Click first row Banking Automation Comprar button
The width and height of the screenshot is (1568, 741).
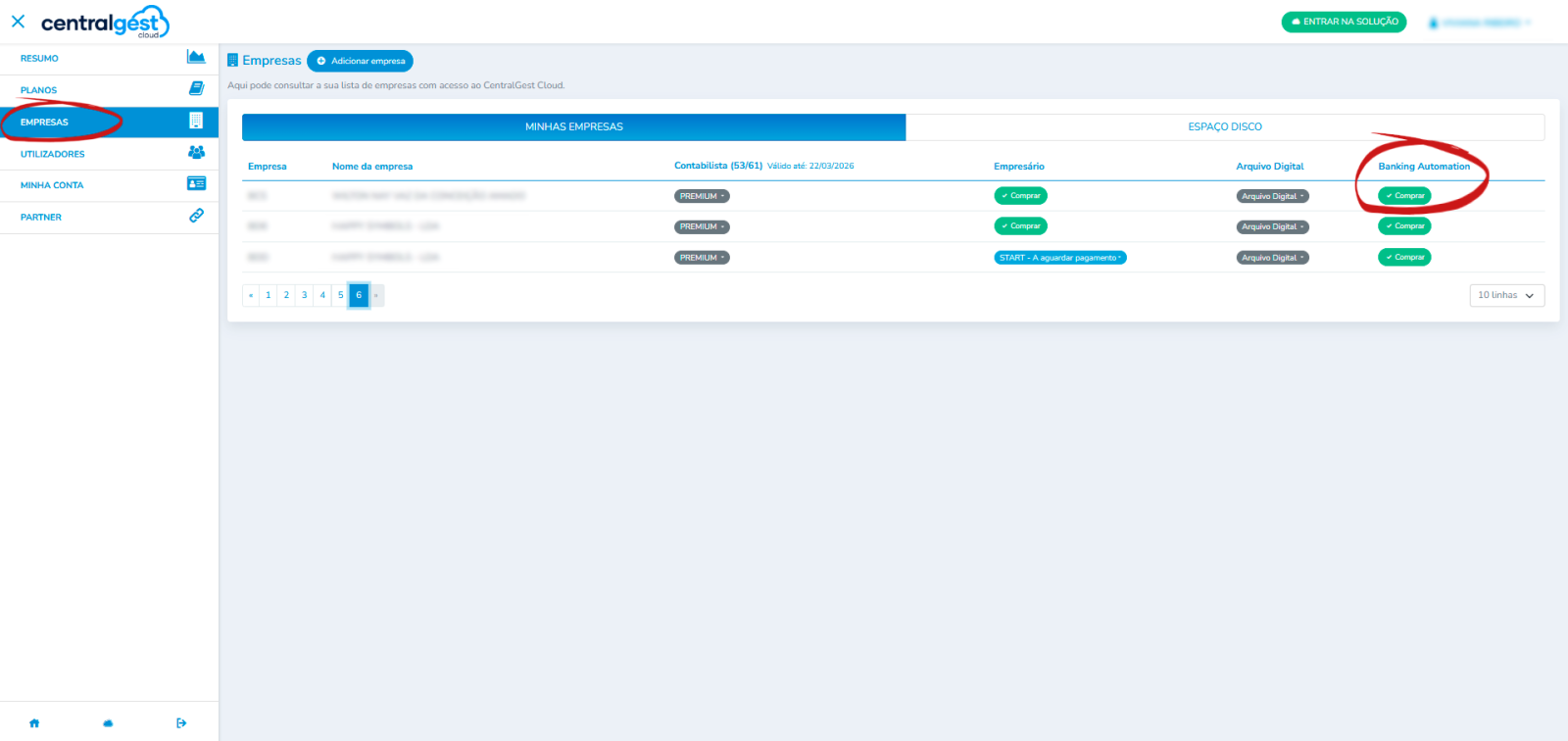point(1404,196)
